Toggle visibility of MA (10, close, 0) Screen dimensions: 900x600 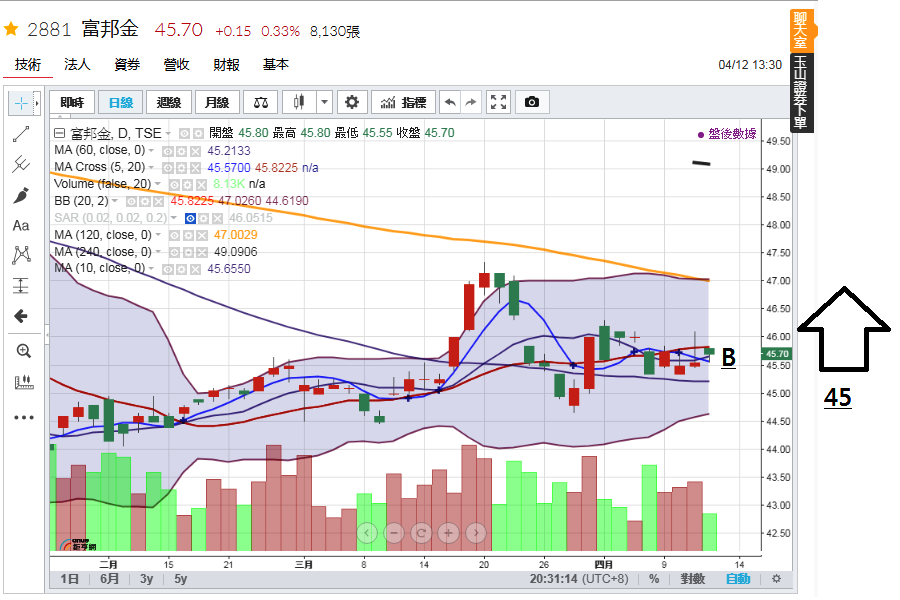pos(168,269)
